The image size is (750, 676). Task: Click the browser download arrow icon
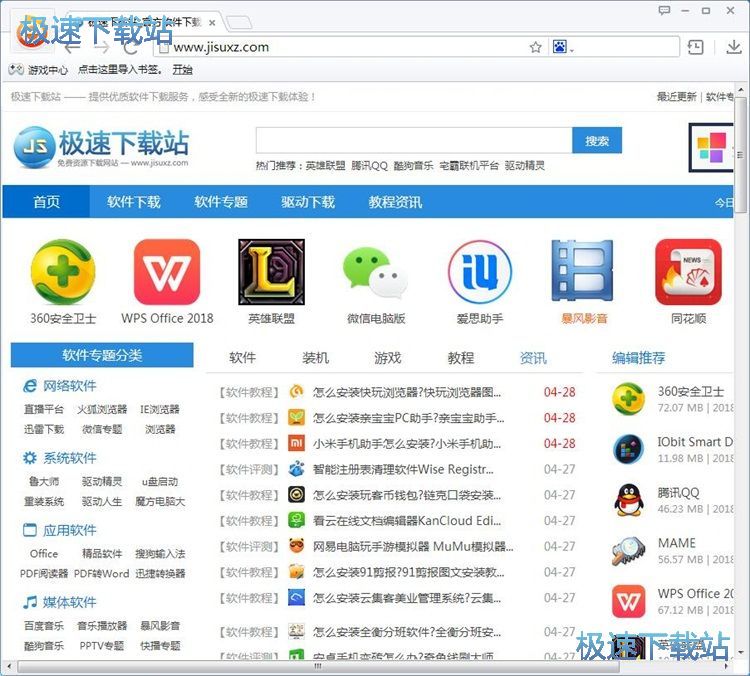(x=734, y=47)
